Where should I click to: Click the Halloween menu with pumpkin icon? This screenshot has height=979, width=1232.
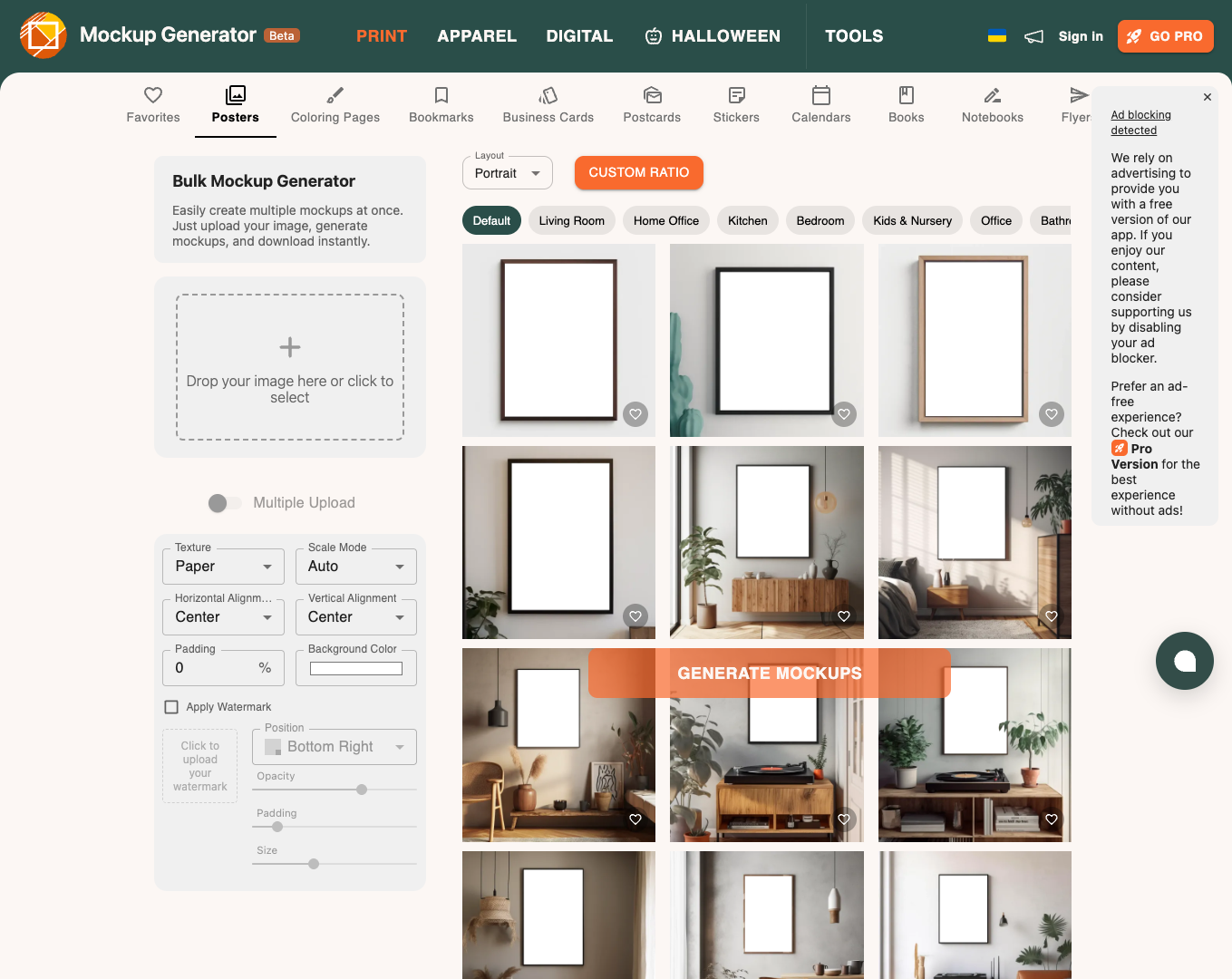click(x=713, y=36)
